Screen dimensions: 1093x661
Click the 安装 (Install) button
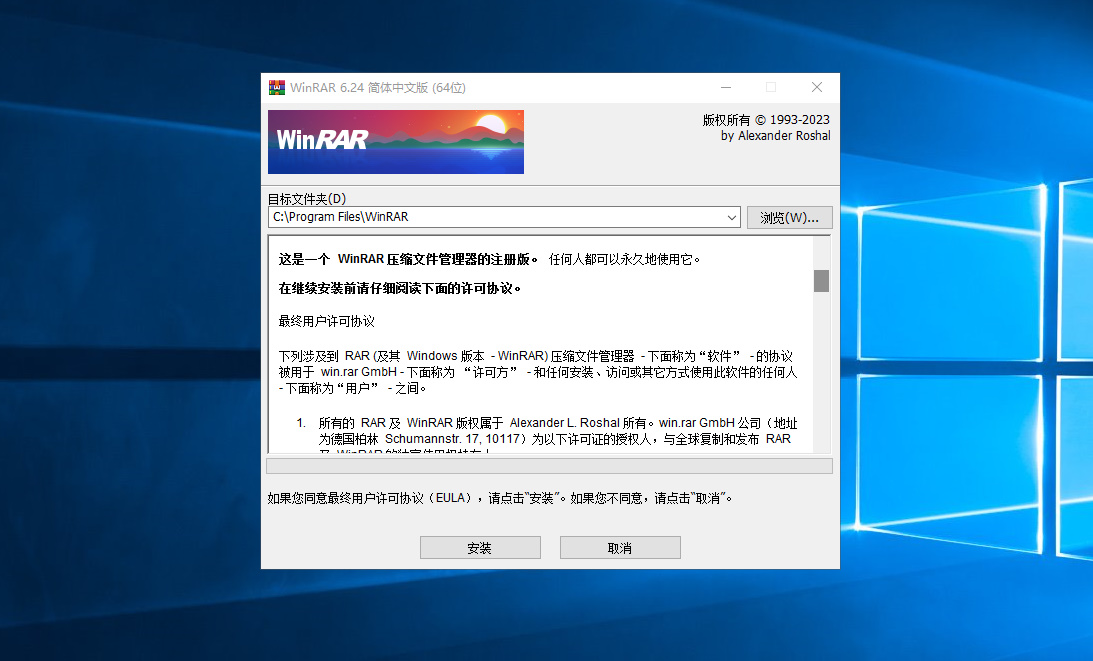coord(480,548)
